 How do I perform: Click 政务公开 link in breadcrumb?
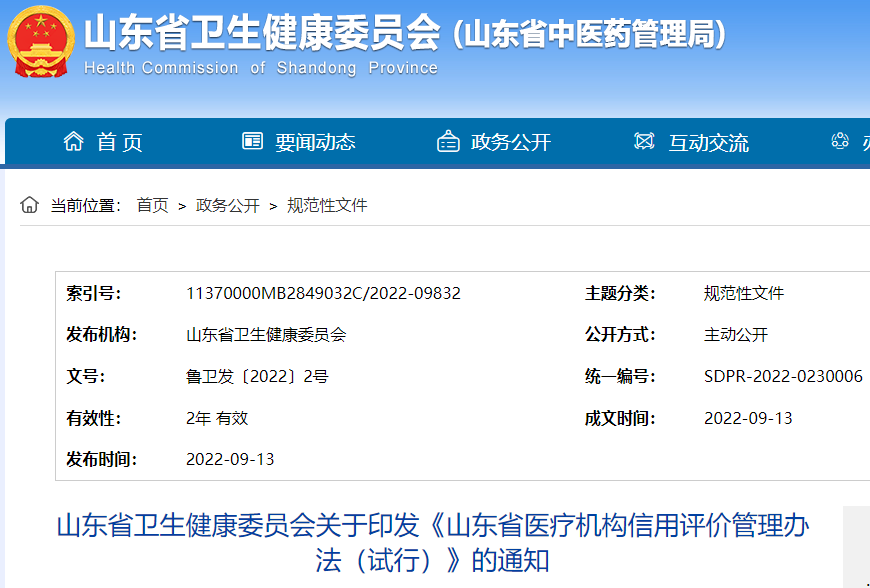(227, 205)
